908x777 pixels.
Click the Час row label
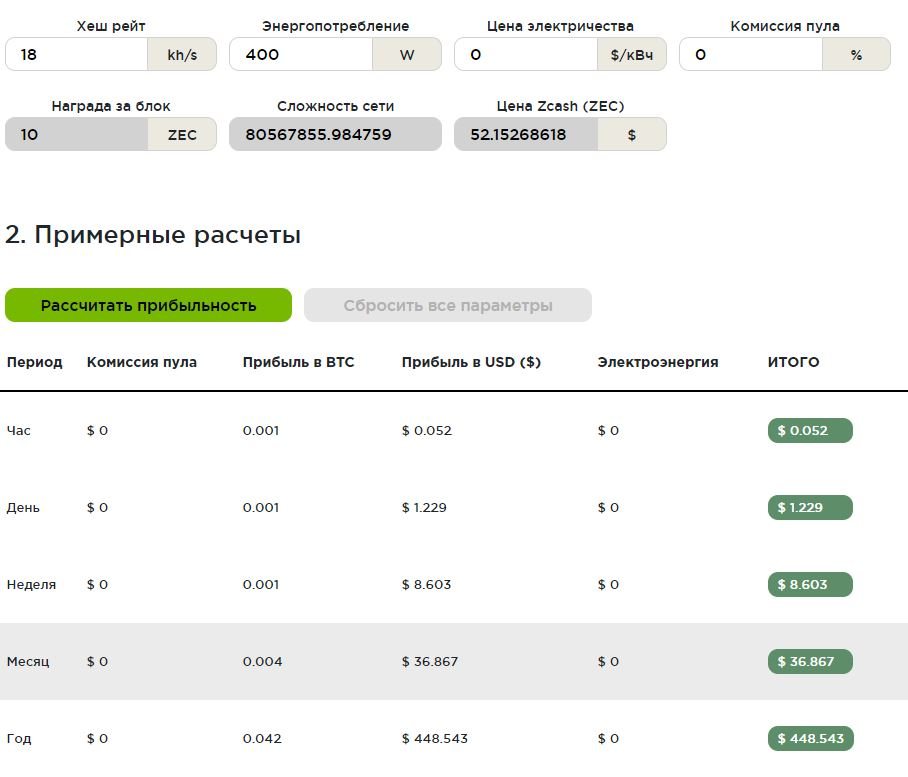(19, 430)
